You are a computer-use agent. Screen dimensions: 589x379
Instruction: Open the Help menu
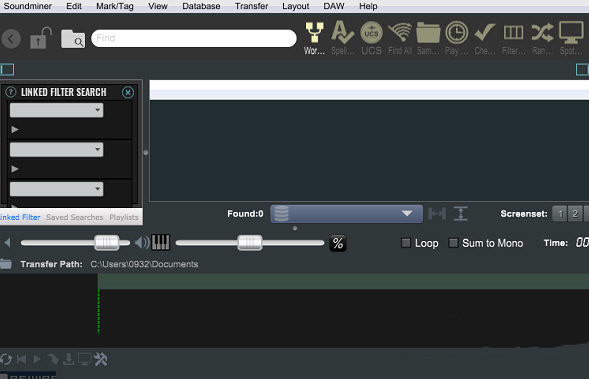pyautogui.click(x=368, y=6)
